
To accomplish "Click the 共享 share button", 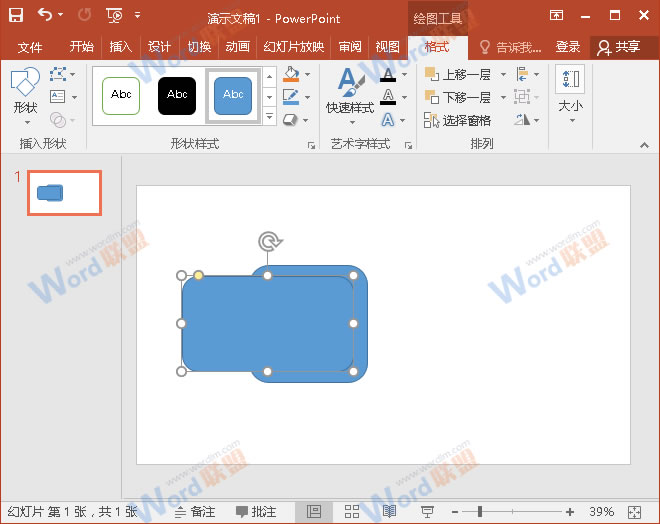I will 618,47.
